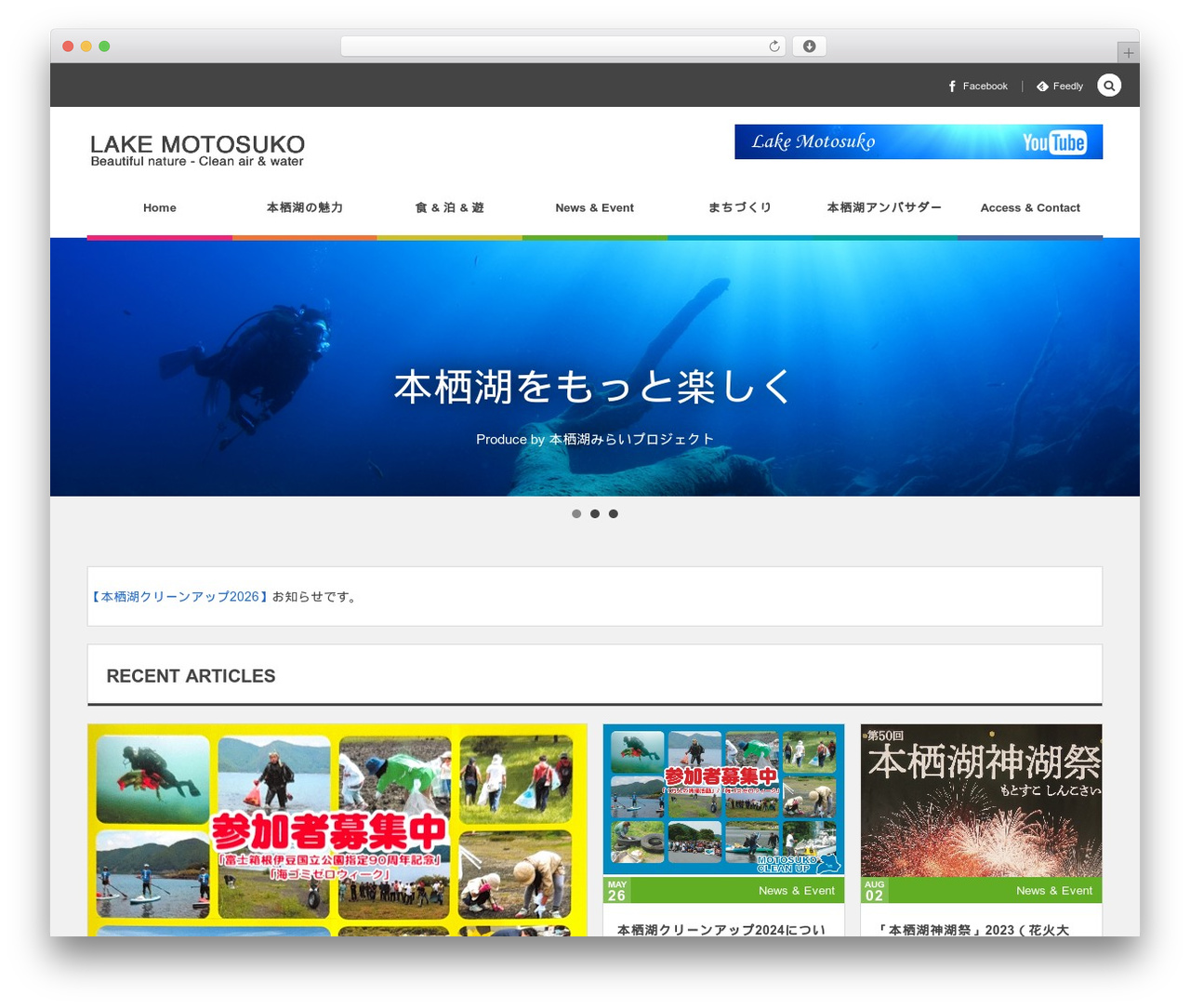The height and width of the screenshot is (1008, 1190).
Task: Open the 本栖湖神湖祭 fireworks article thumbnail
Action: click(x=982, y=801)
